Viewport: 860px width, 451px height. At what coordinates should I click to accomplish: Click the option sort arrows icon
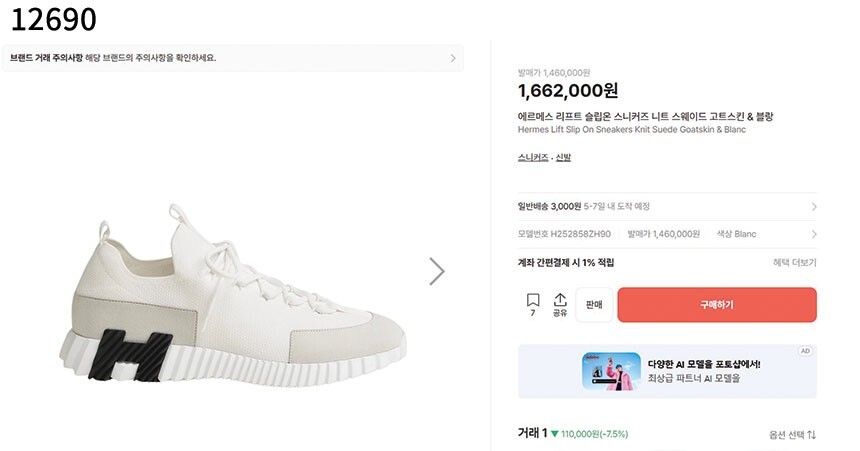pyautogui.click(x=812, y=435)
